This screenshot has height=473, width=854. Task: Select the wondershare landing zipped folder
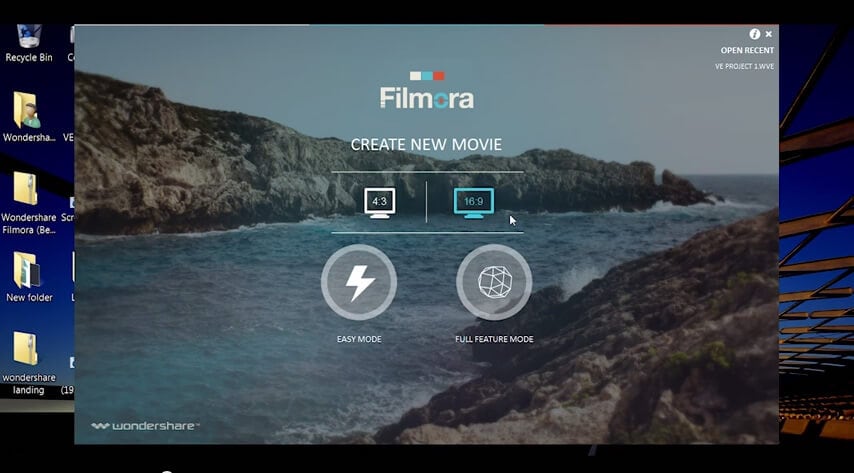[x=29, y=363]
